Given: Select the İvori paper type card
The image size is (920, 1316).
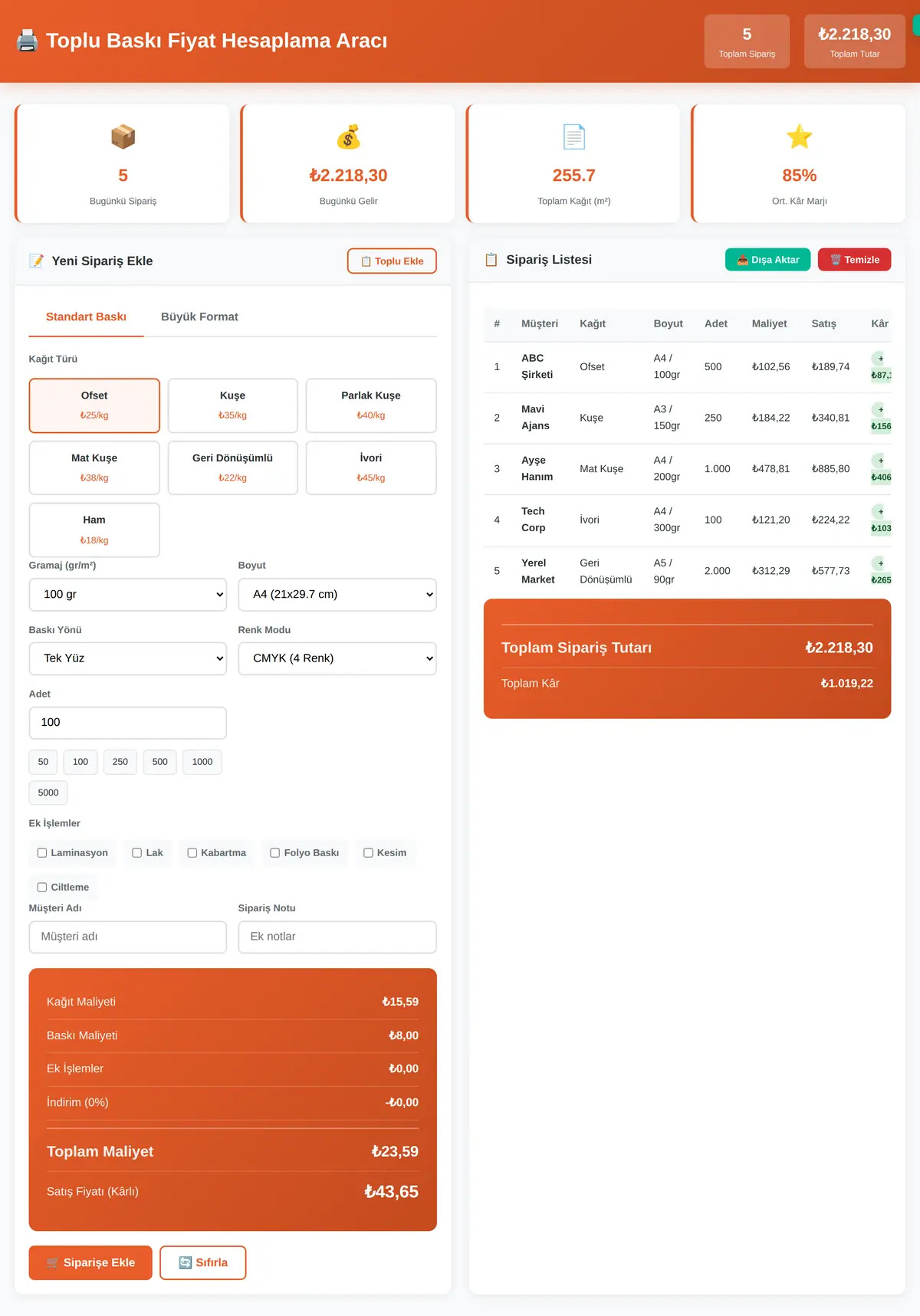Looking at the screenshot, I should pos(371,468).
